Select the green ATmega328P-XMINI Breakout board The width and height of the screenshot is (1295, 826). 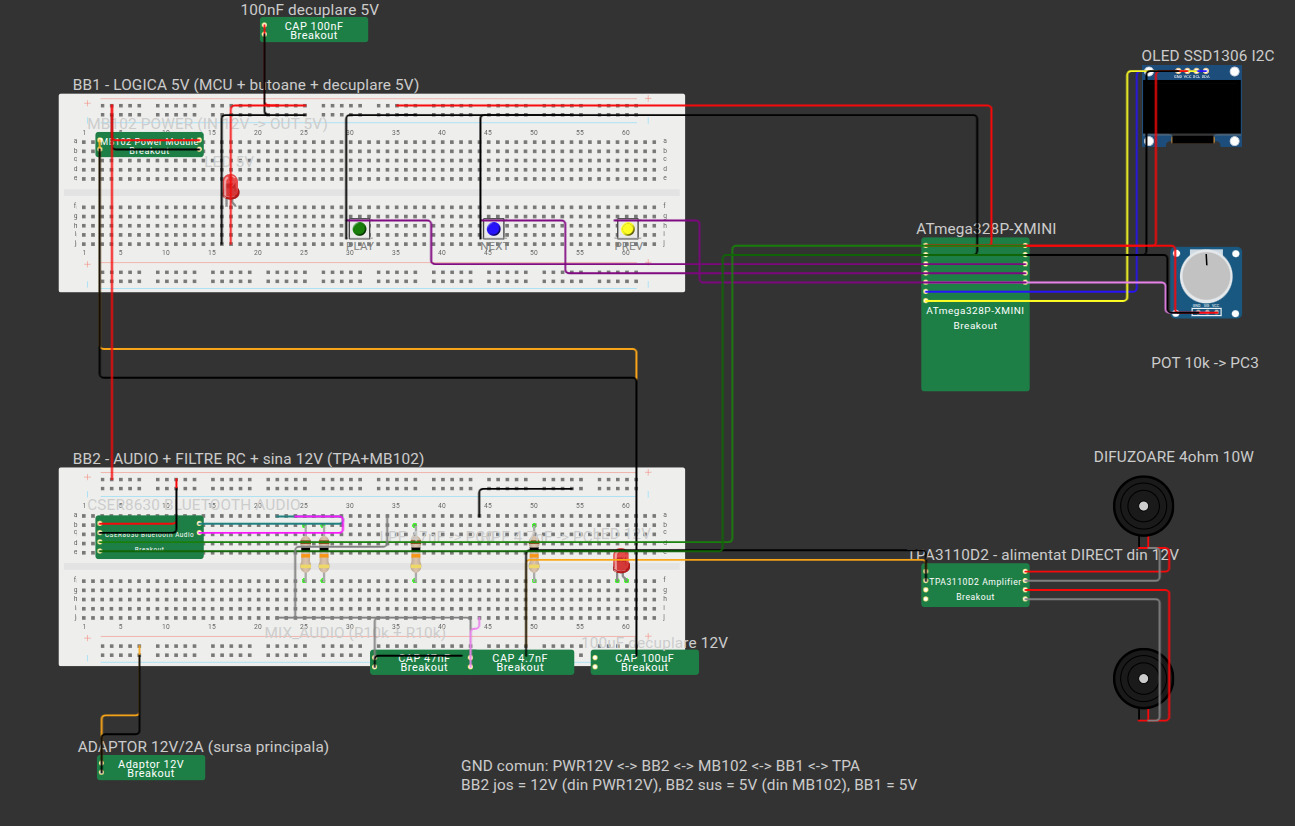click(975, 315)
